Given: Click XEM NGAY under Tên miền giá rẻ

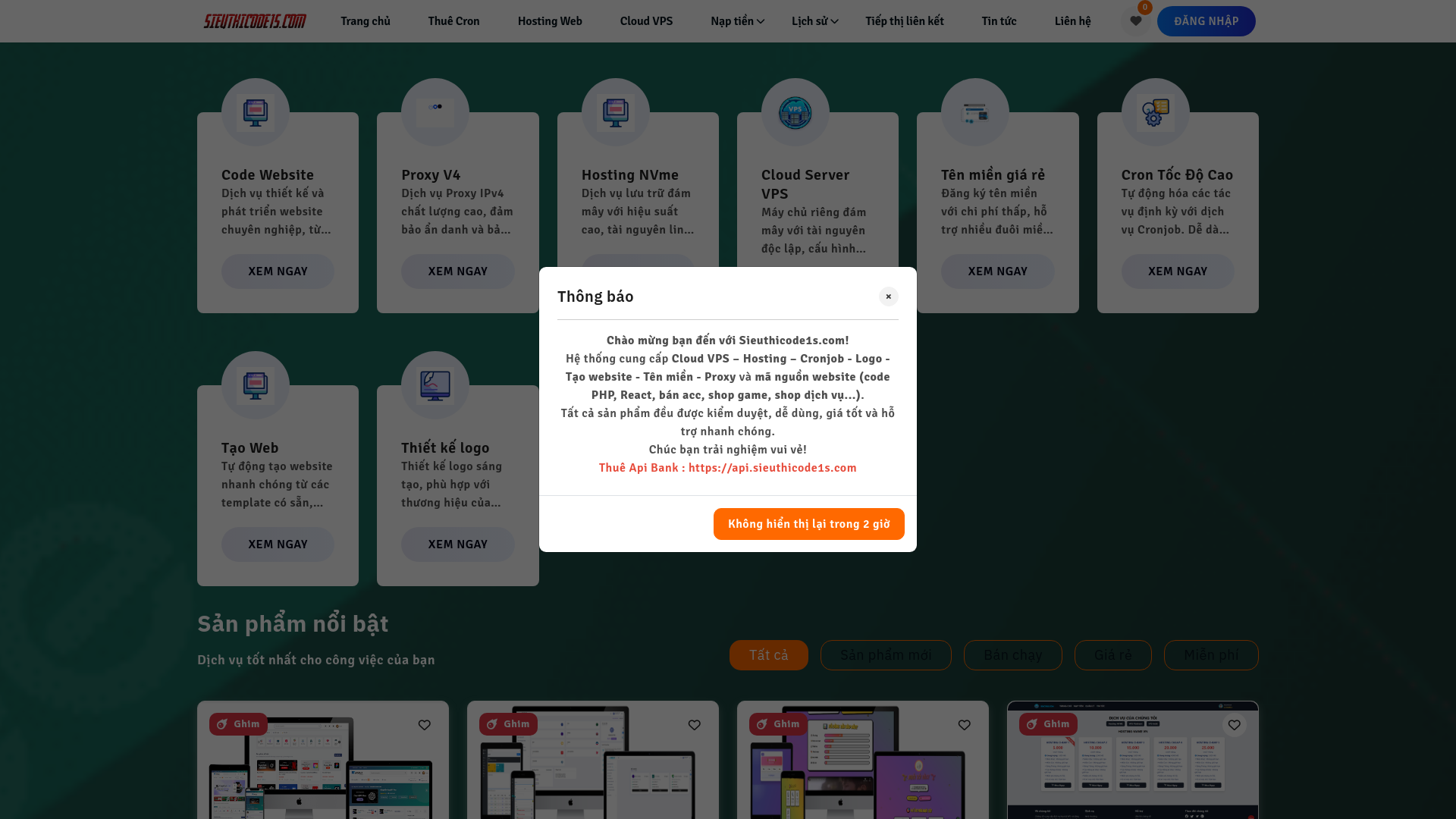Looking at the screenshot, I should (x=997, y=271).
